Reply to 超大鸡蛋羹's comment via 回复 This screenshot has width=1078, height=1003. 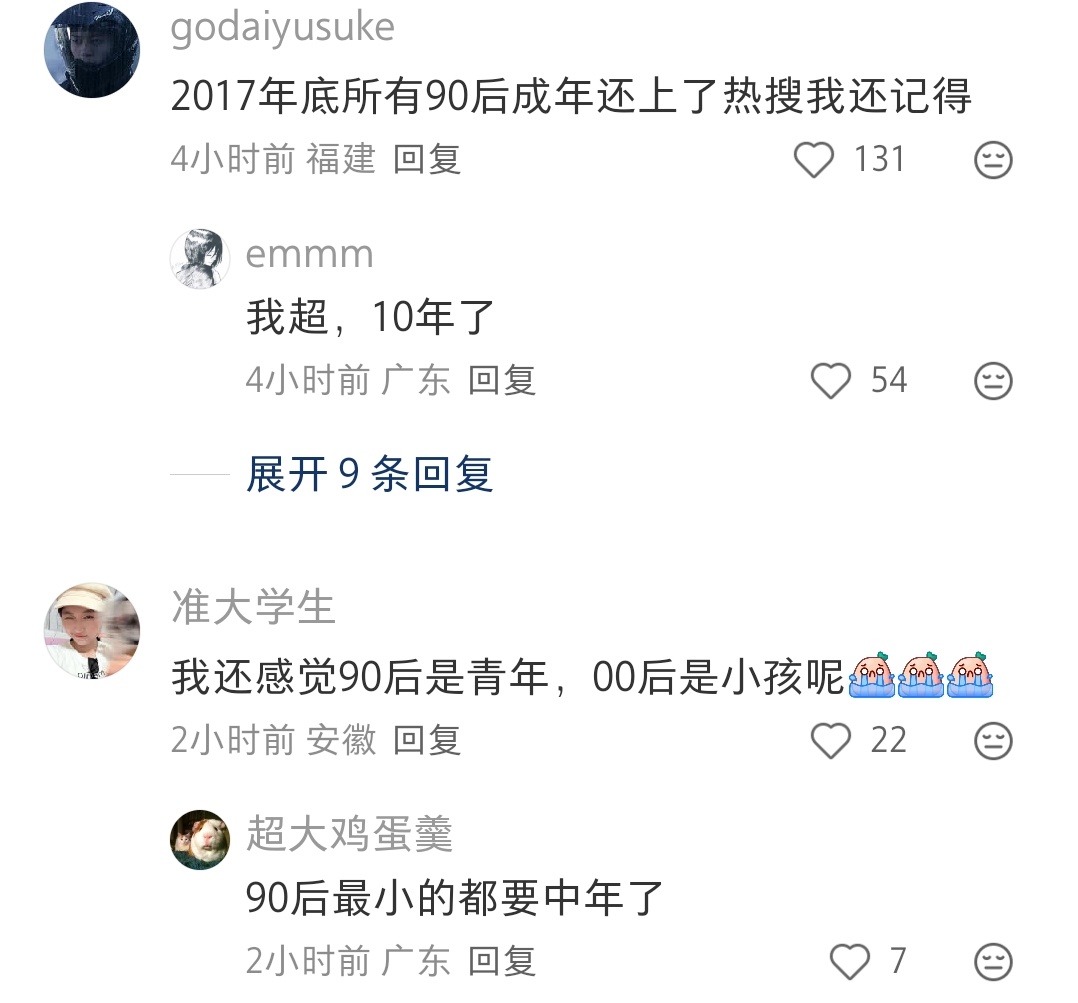click(x=502, y=960)
